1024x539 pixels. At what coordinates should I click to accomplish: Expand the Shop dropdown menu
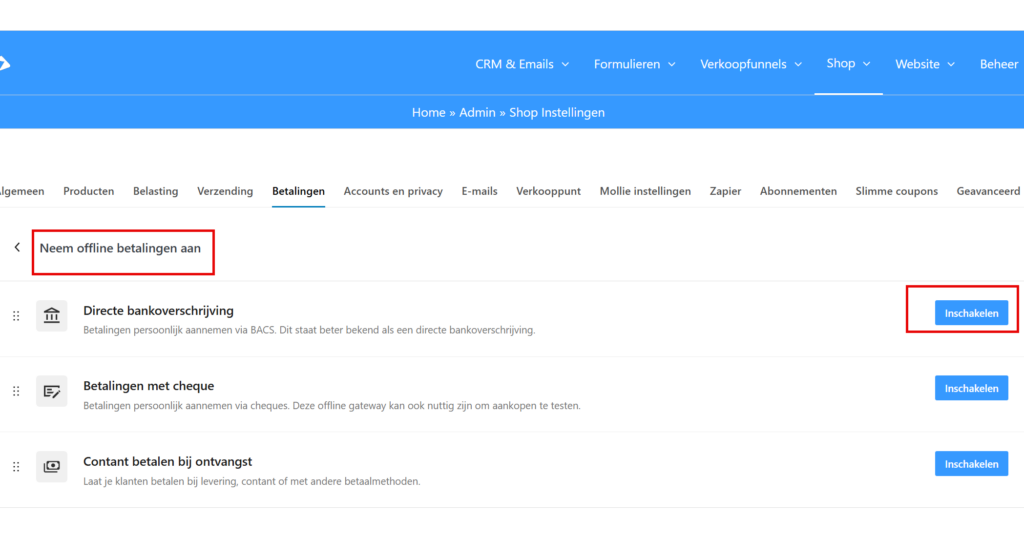848,63
